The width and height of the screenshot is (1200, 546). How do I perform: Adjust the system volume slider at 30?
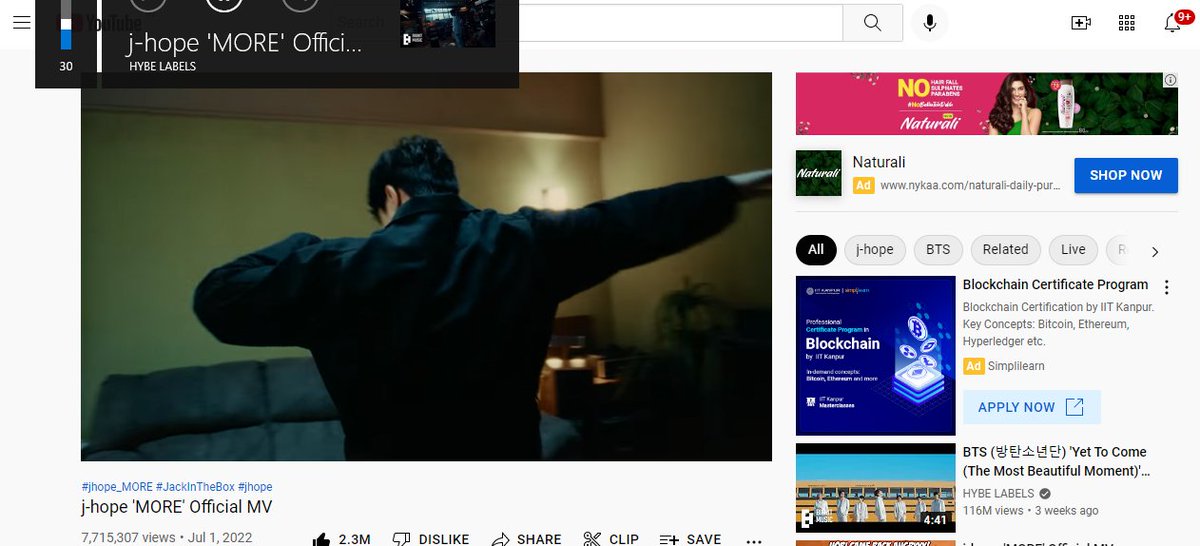66,25
